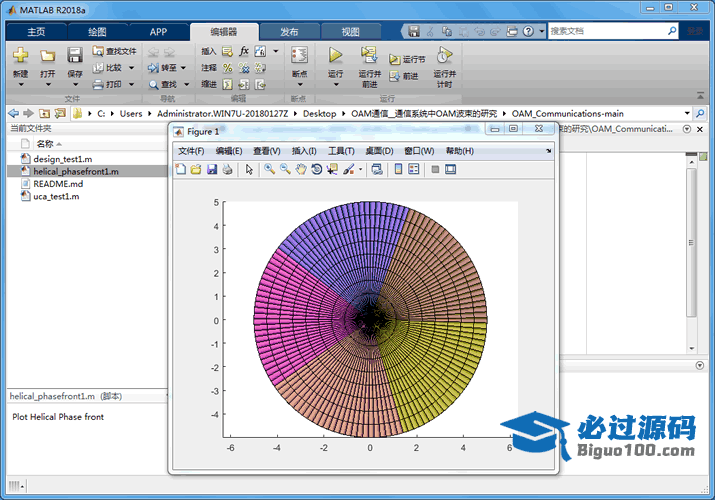The width and height of the screenshot is (715, 500).
Task: Click the Breakpoints (断点) icon
Action: click(298, 56)
